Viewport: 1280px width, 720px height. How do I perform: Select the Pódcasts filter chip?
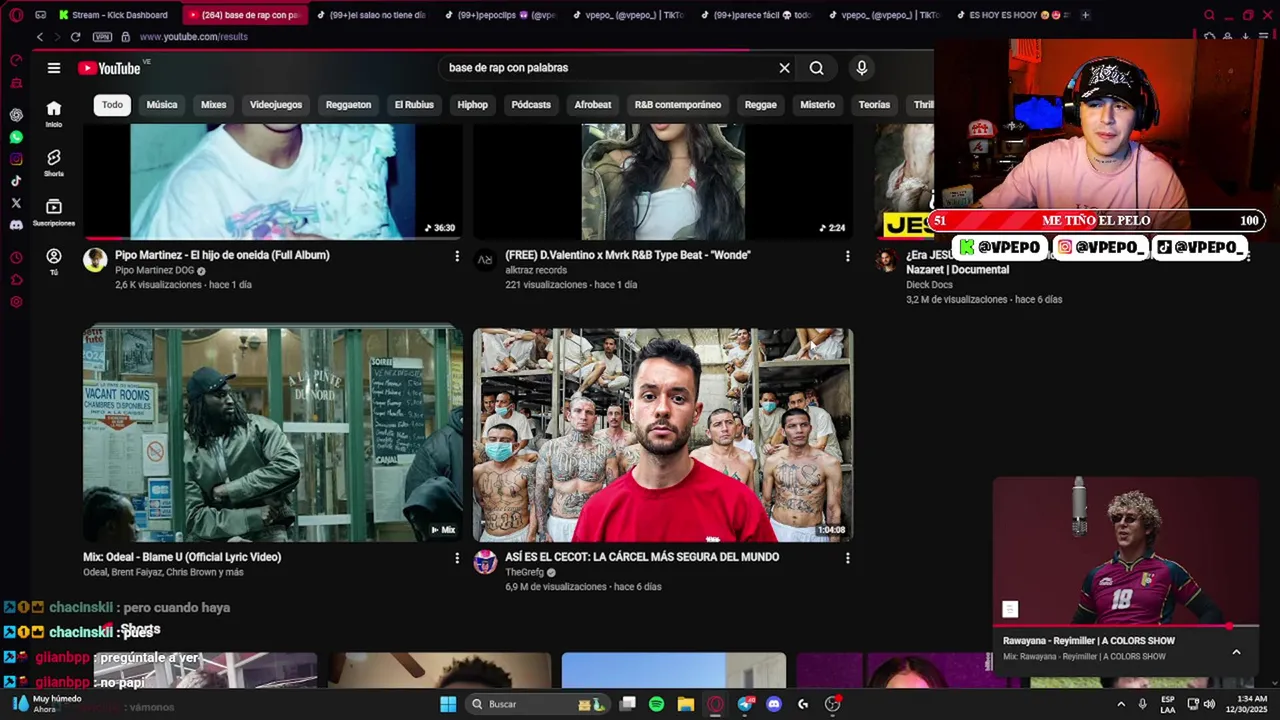tap(531, 105)
